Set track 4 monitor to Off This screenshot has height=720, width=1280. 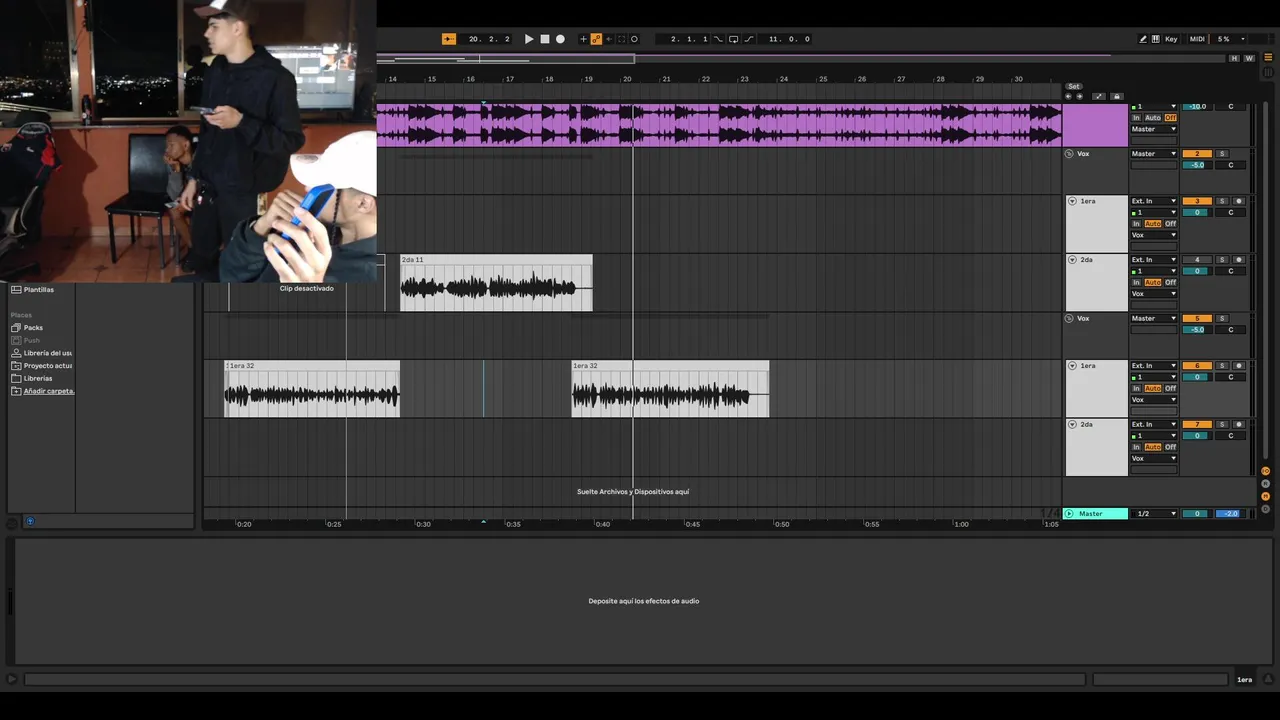tap(1170, 282)
